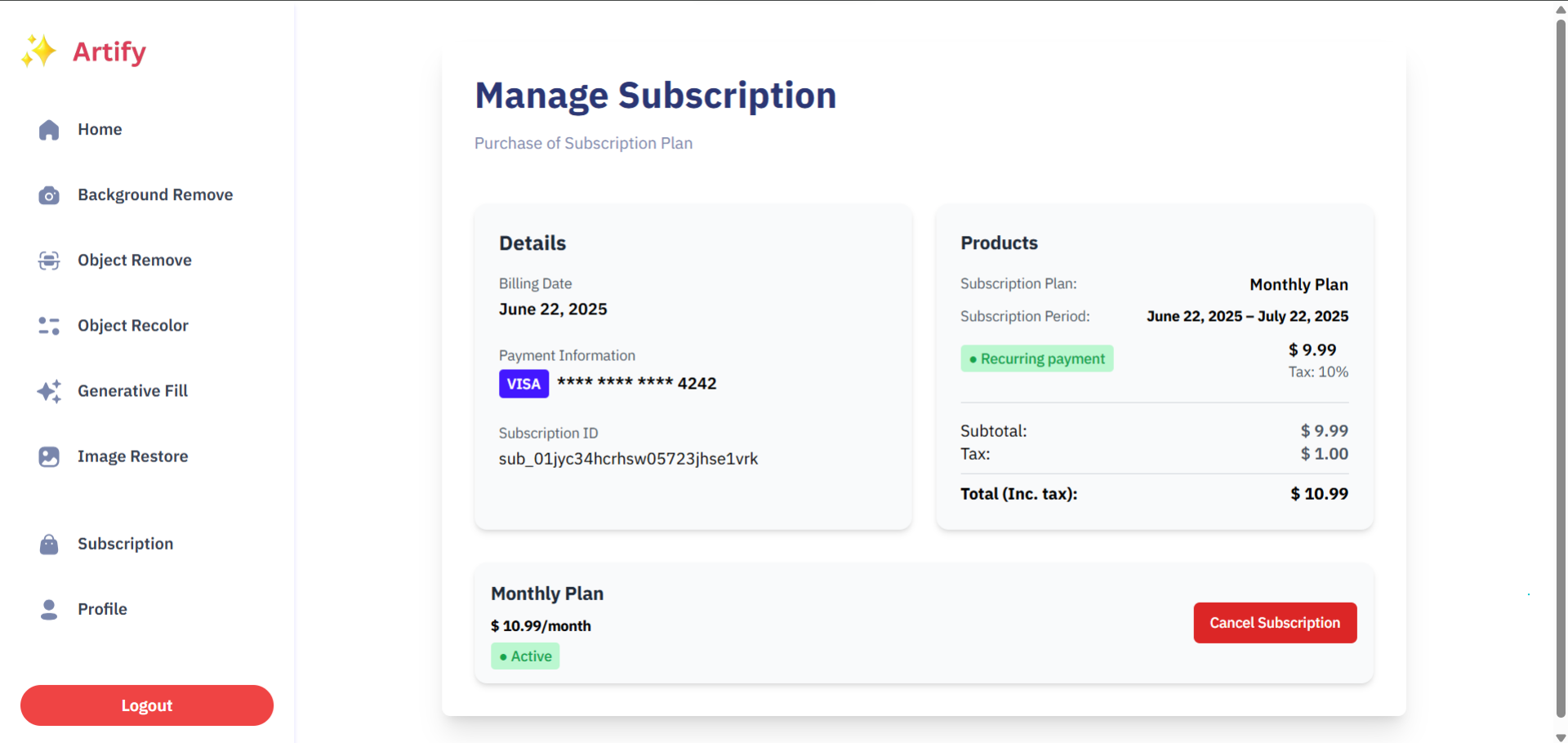Click the Object Remove scan icon
1568x743 pixels.
coord(49,260)
